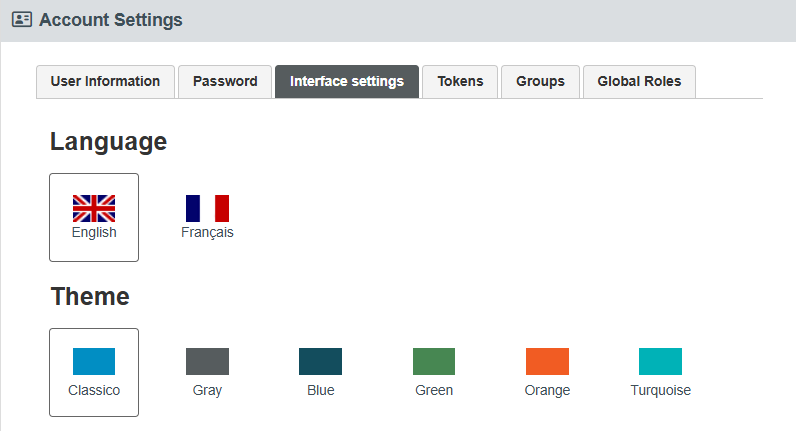The image size is (796, 431).
Task: Select the Interface settings tab
Action: pyautogui.click(x=347, y=82)
